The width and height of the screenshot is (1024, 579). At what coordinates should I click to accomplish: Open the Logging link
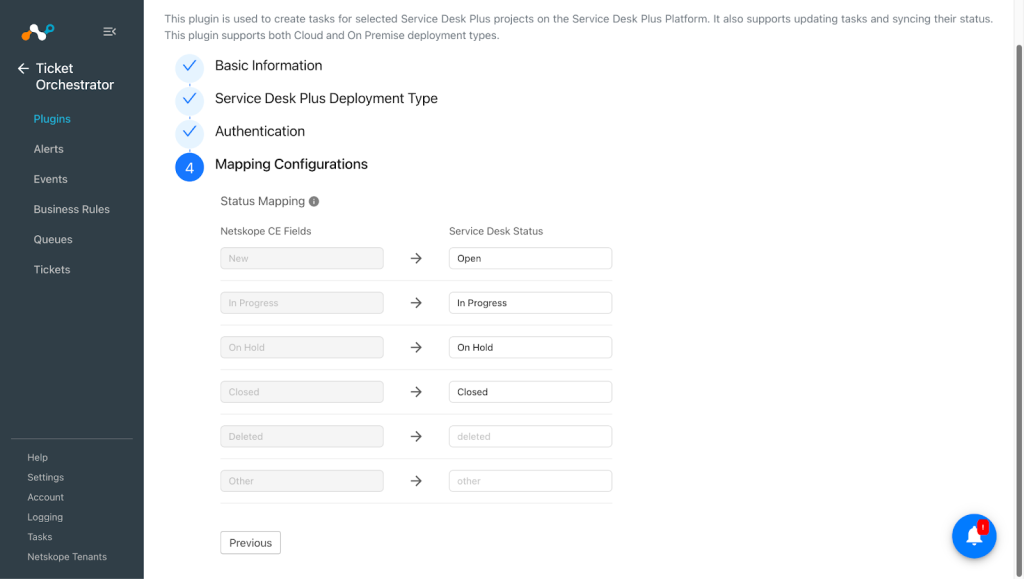coord(45,517)
